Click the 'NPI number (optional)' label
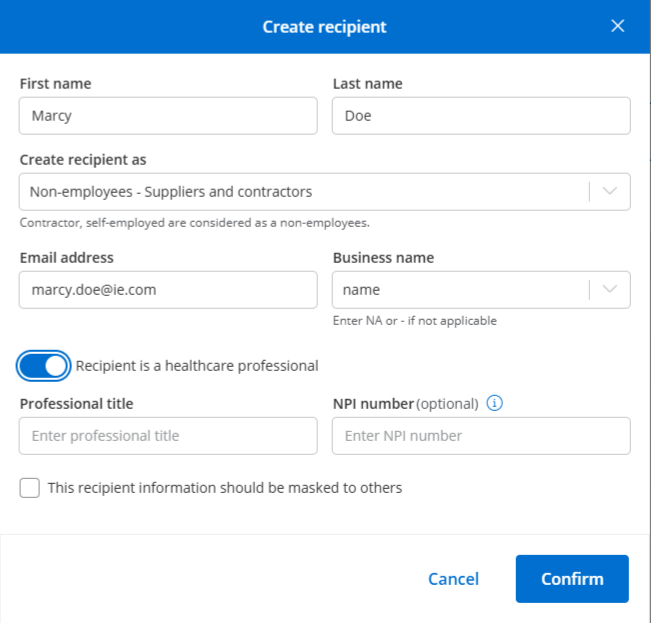This screenshot has width=651, height=623. pos(406,404)
